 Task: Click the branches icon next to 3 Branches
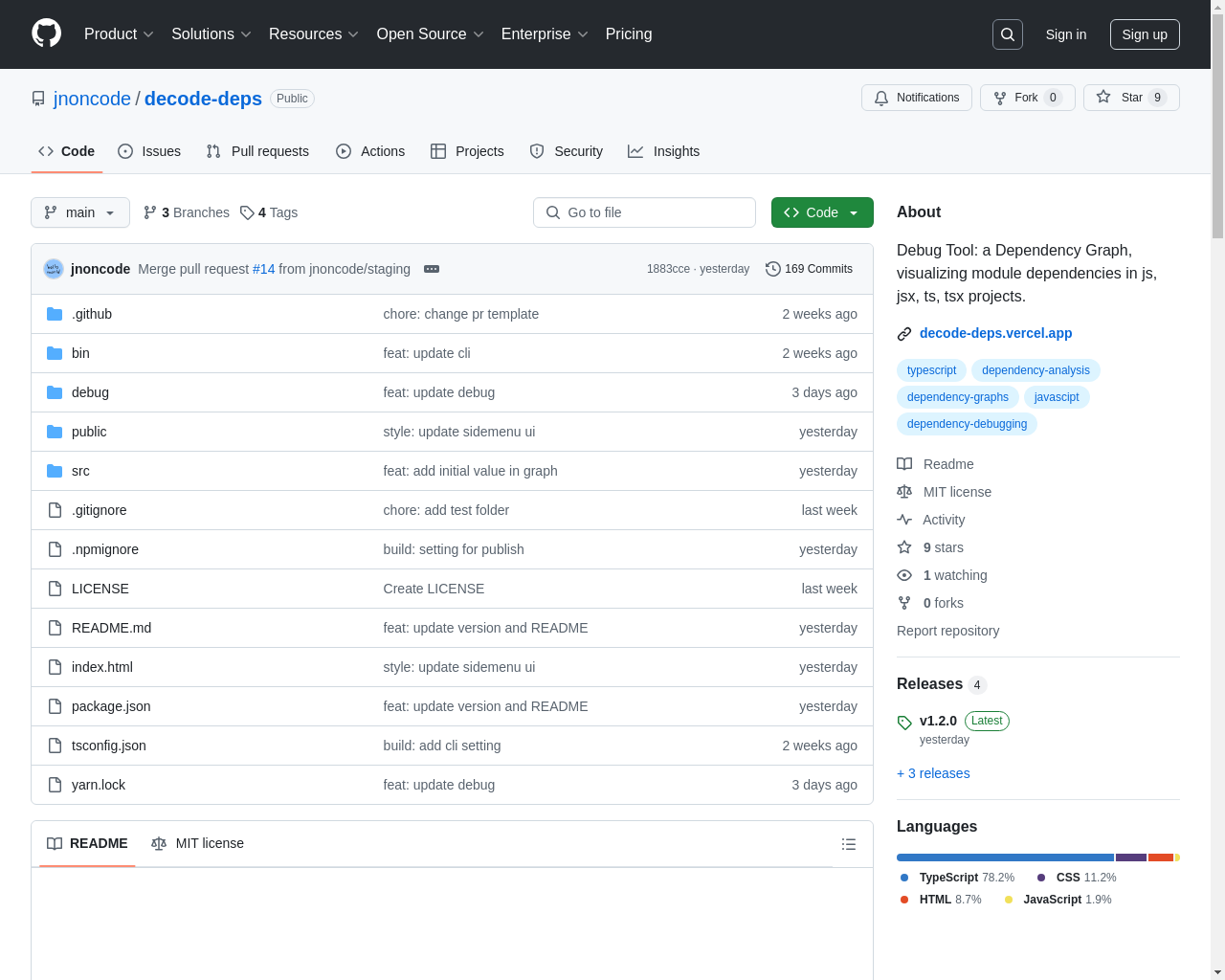click(149, 212)
